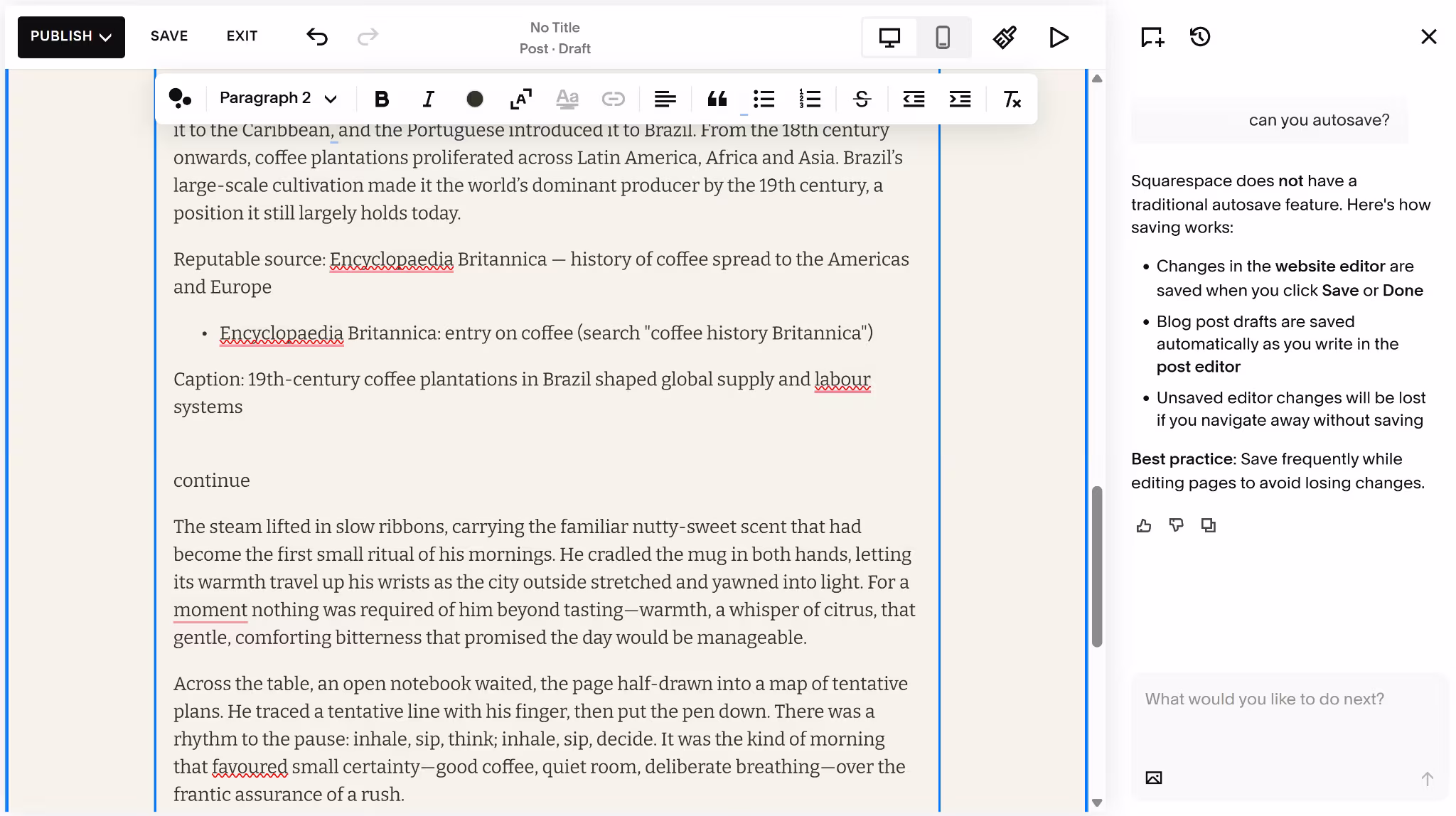Start a new chat in assistant panel
1456x816 pixels.
[1152, 37]
